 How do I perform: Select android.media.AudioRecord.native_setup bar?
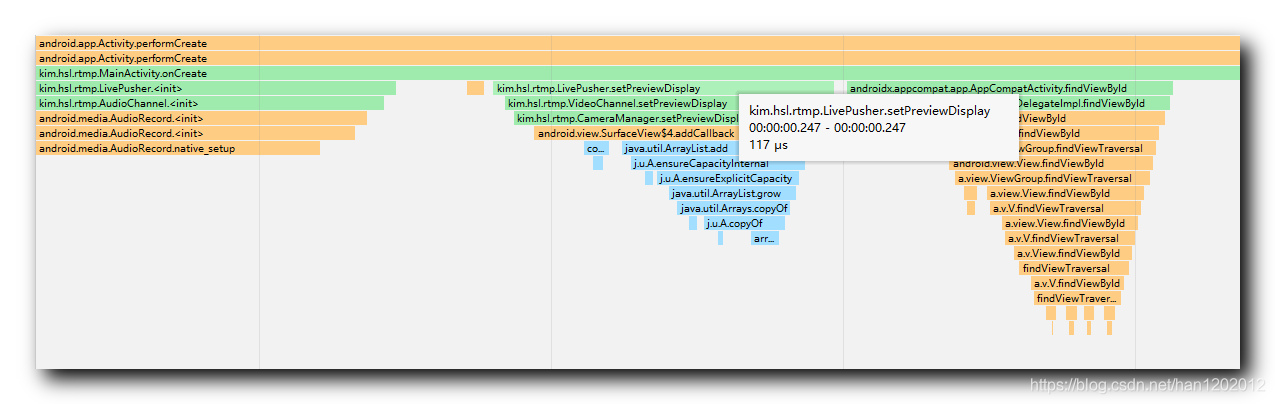click(177, 148)
